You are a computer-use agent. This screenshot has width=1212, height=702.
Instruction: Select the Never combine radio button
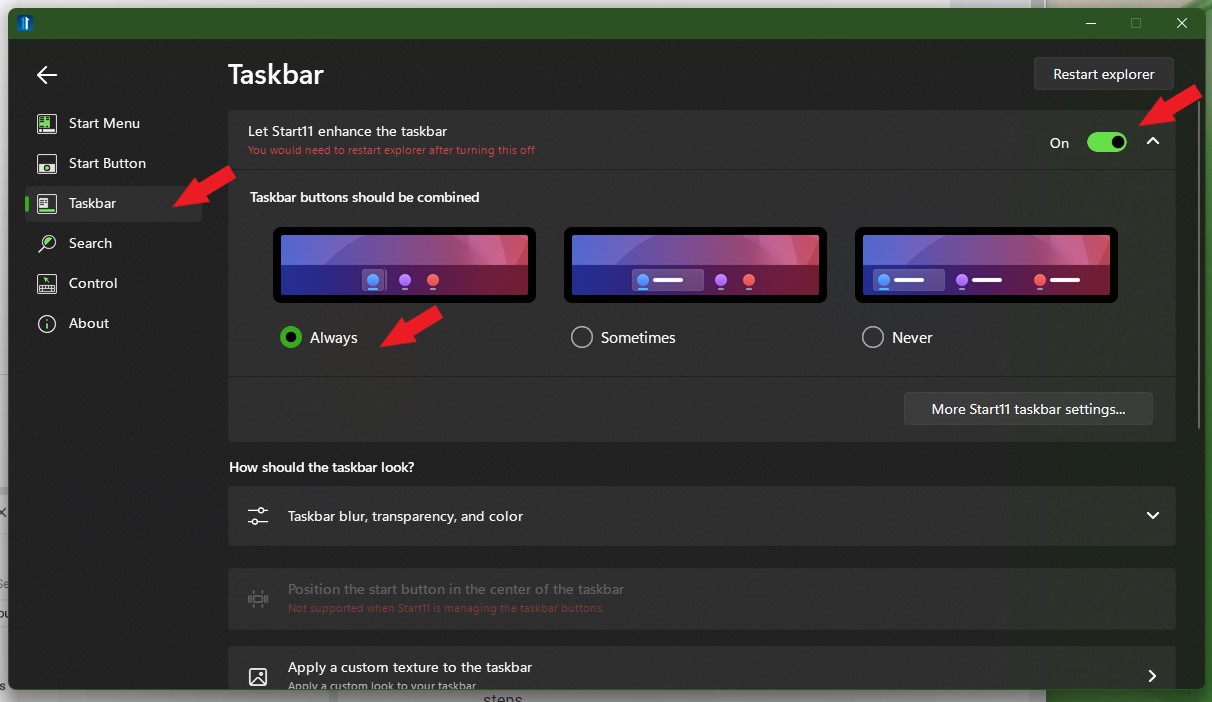(x=873, y=338)
